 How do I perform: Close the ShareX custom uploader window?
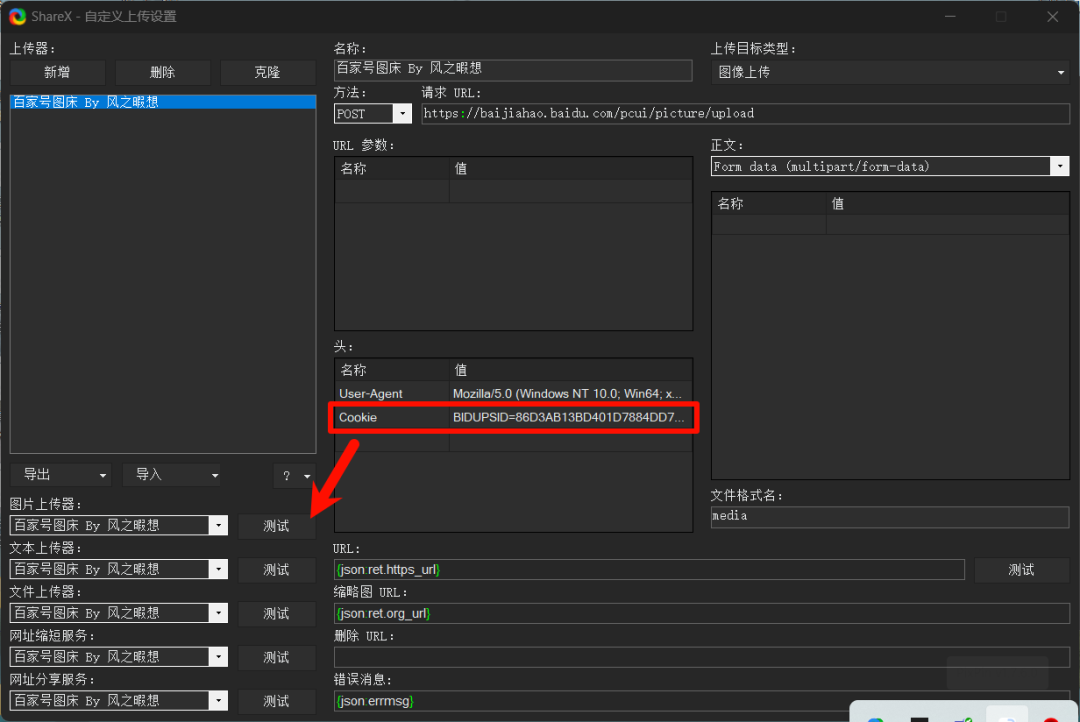pos(1052,17)
